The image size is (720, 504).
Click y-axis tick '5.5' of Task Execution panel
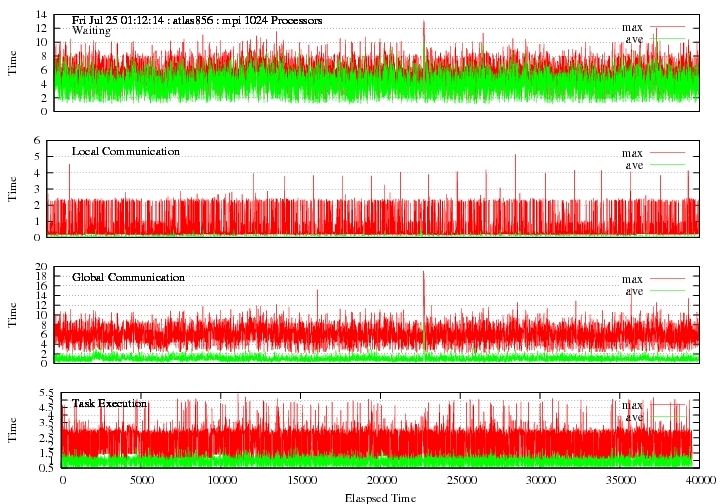point(46,393)
